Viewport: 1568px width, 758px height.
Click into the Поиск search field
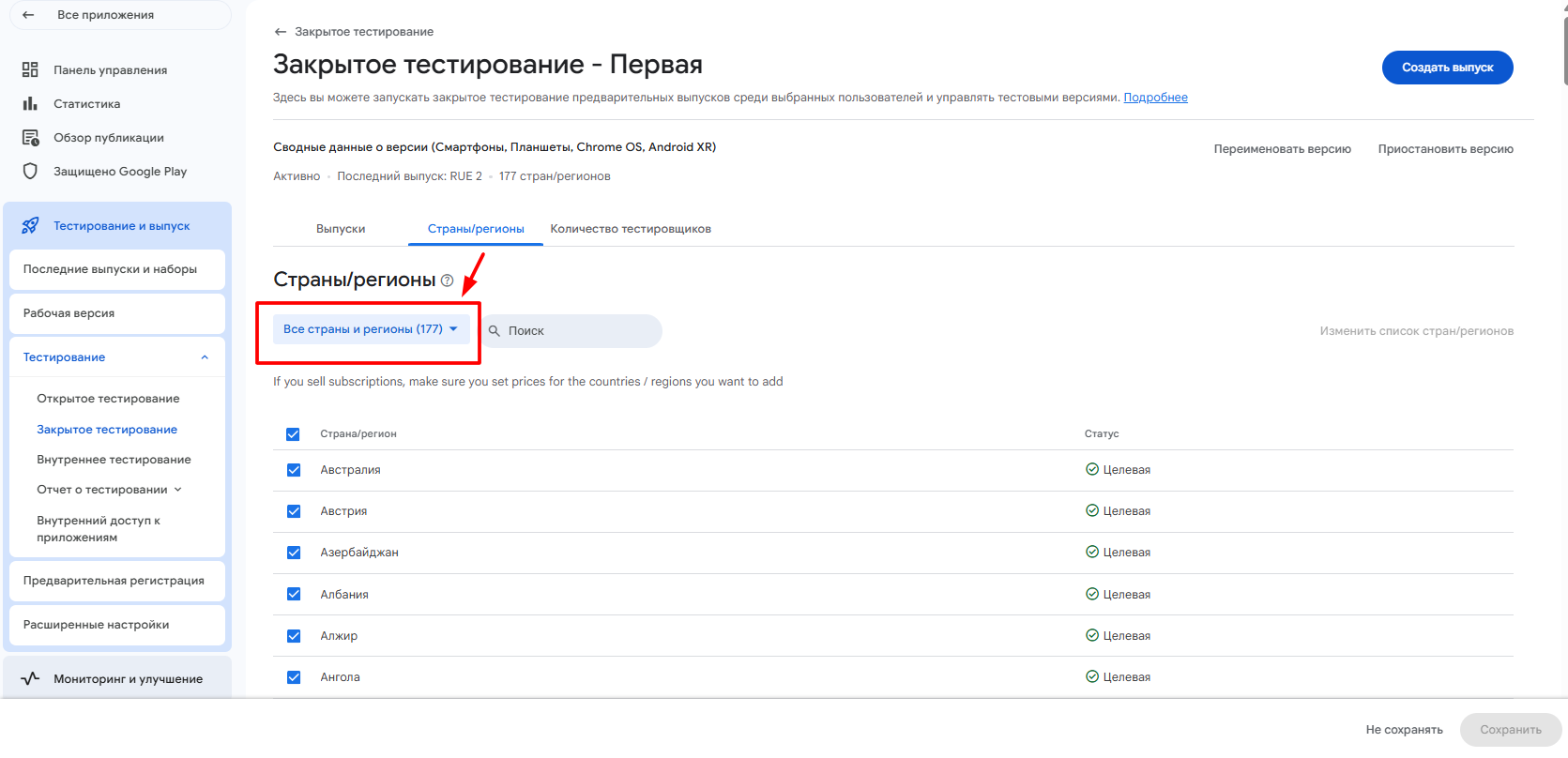(571, 331)
